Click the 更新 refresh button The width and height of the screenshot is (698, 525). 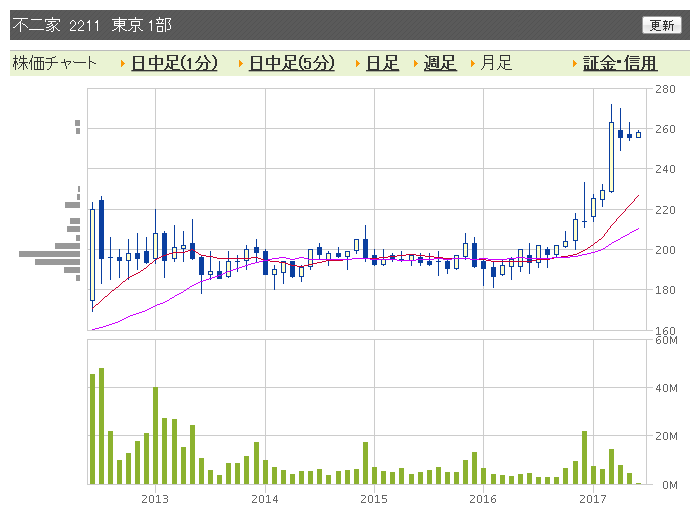[661, 25]
